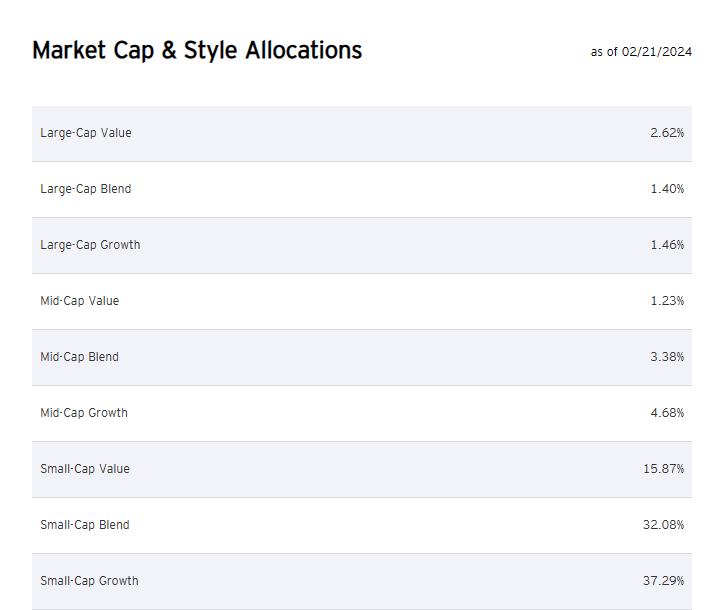Click the 1.23% allocation value
The height and width of the screenshot is (610, 704).
[x=667, y=301]
